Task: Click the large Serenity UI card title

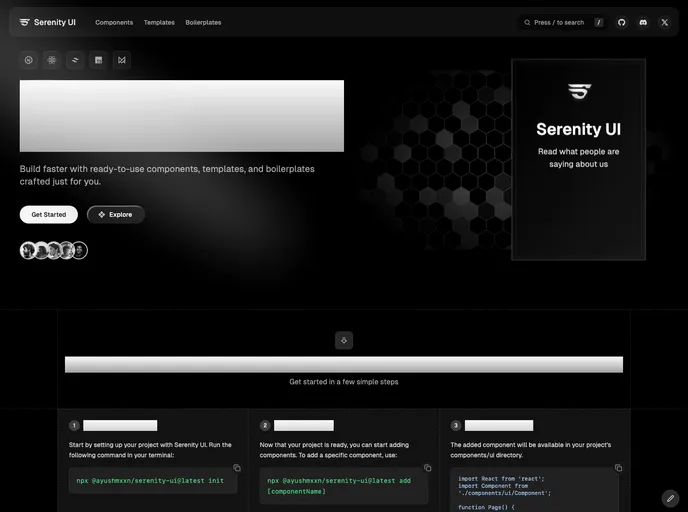Action: 578,129
